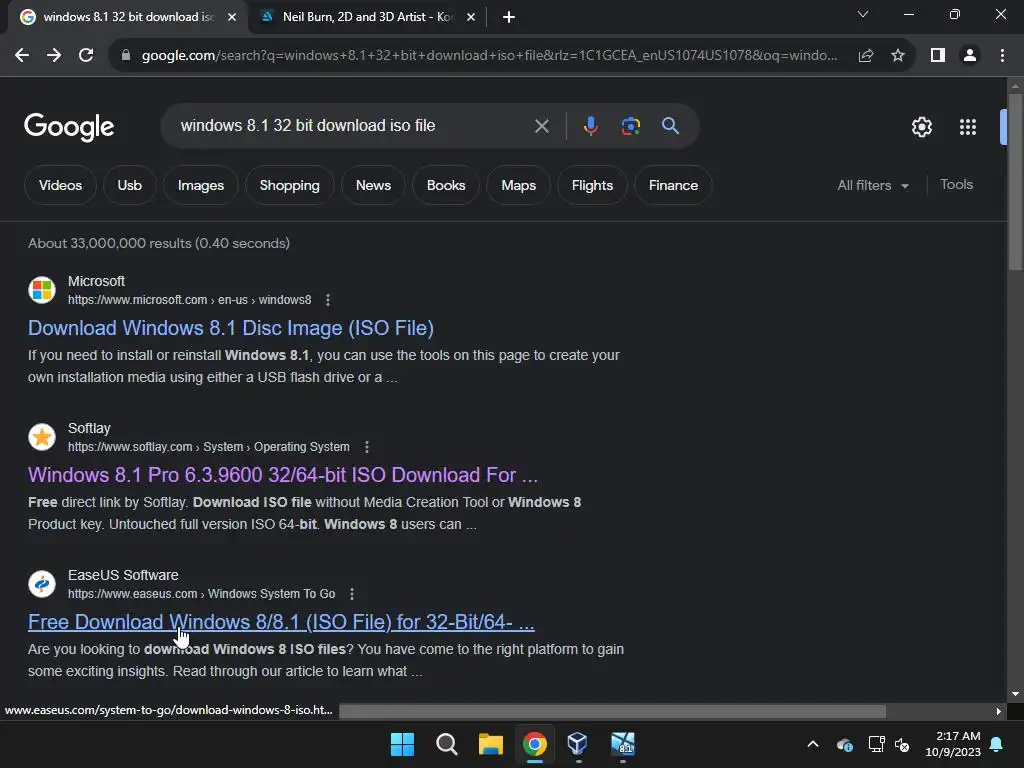
Task: Open Chrome profile icon
Action: pyautogui.click(x=970, y=56)
